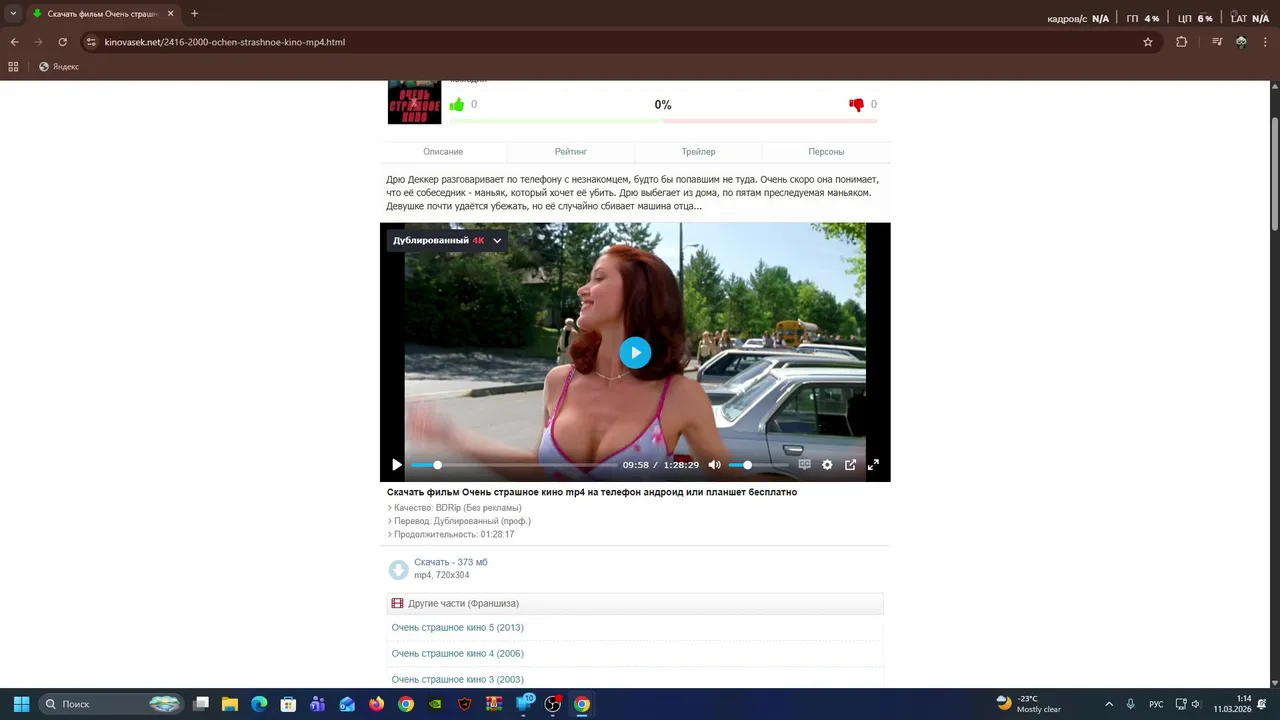The image size is (1280, 720).
Task: Open the Chrome profile avatar
Action: coord(1241,42)
